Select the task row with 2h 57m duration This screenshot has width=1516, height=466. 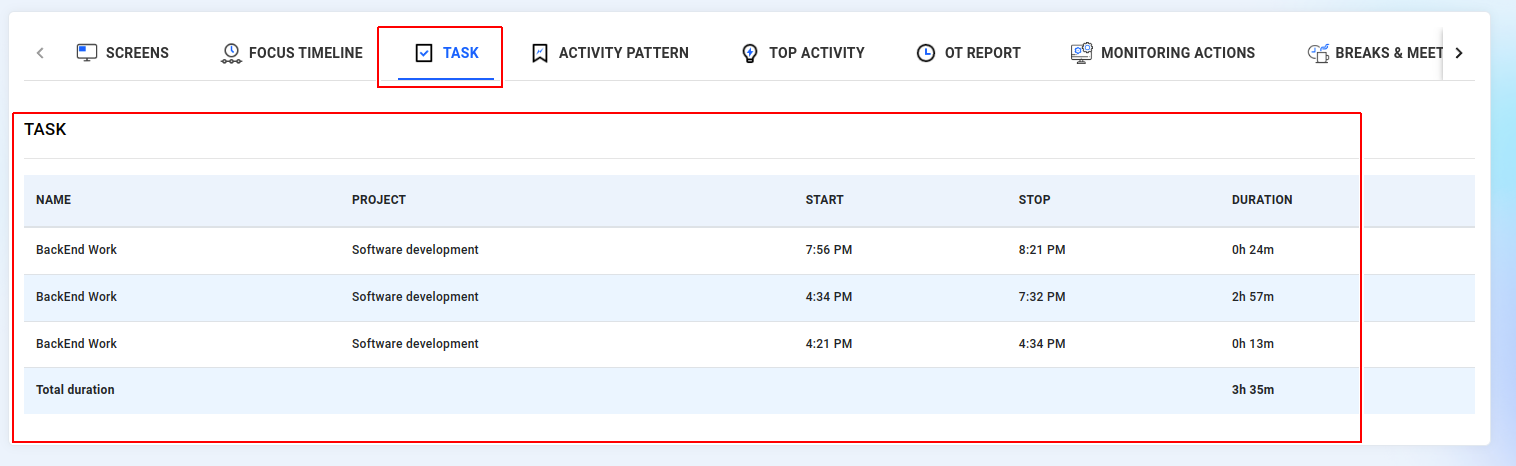click(x=1253, y=297)
